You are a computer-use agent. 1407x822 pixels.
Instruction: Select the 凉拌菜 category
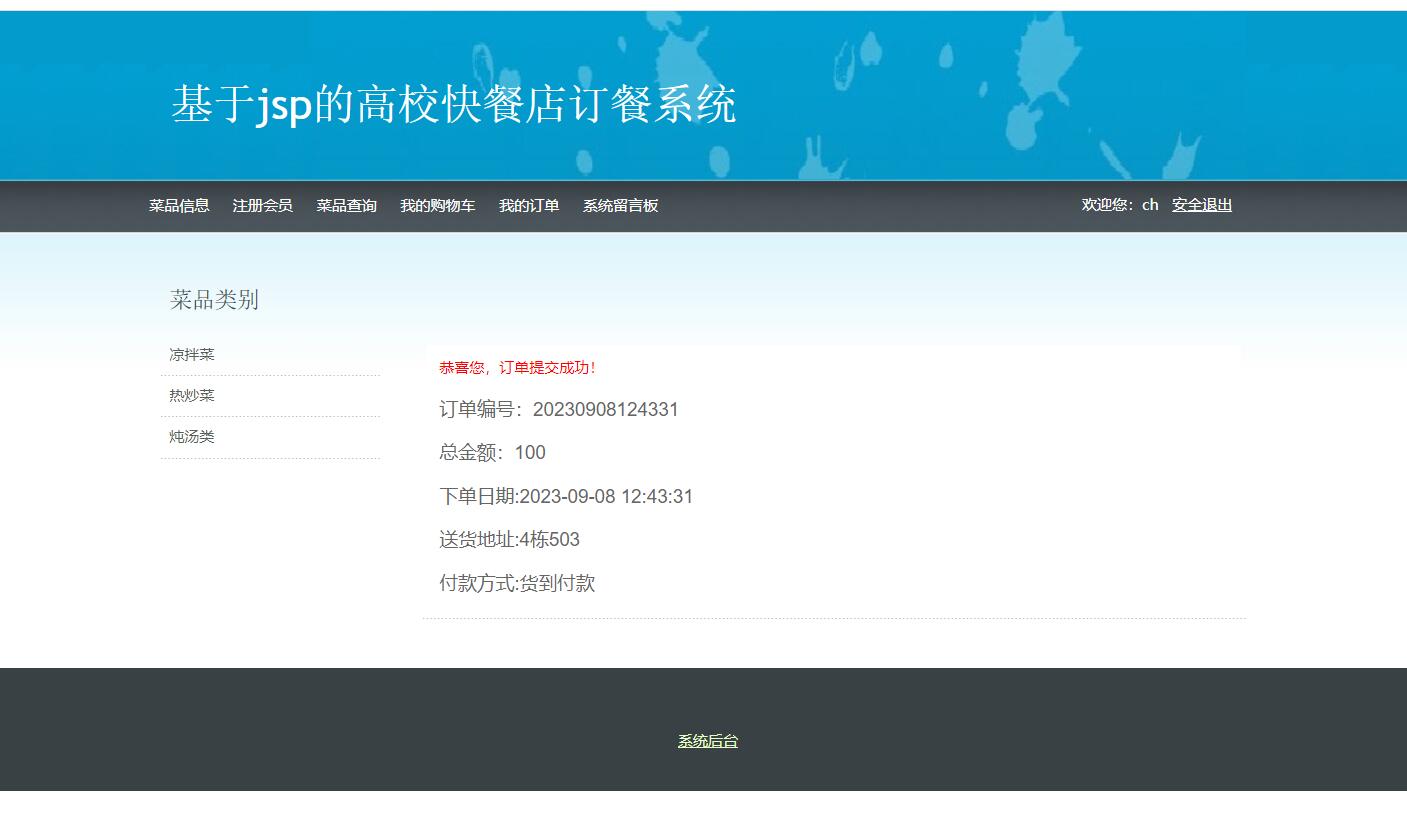[192, 355]
